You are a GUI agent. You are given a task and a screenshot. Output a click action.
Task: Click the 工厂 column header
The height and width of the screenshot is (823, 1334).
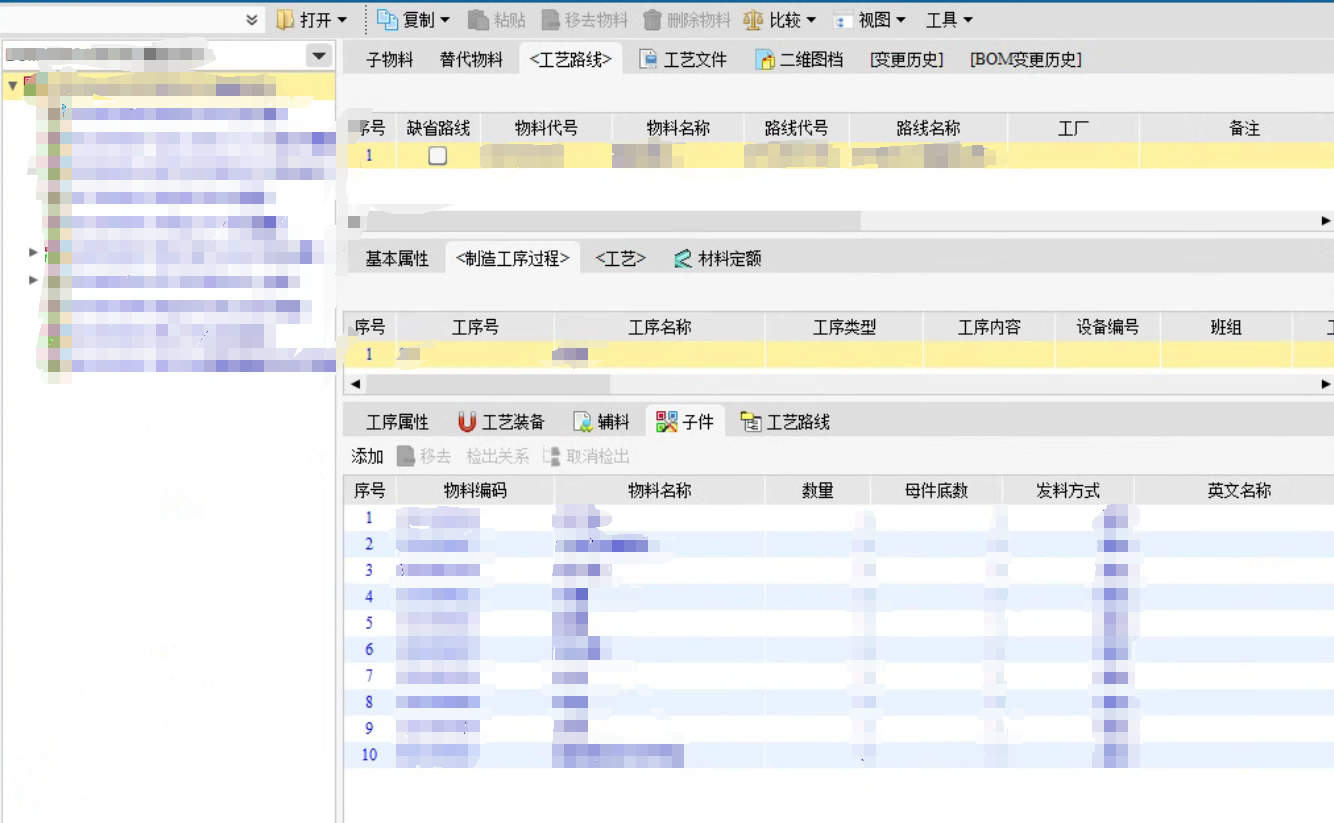pyautogui.click(x=1073, y=128)
